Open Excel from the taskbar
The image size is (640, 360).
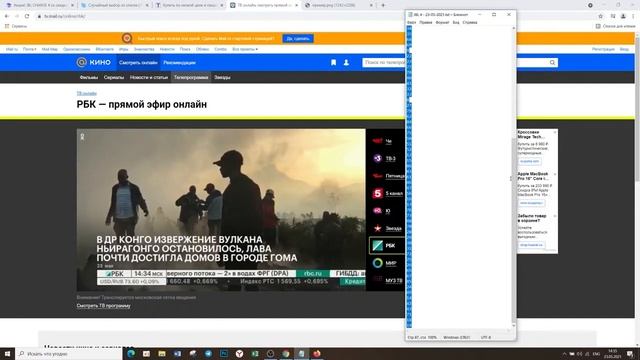[x=255, y=353]
